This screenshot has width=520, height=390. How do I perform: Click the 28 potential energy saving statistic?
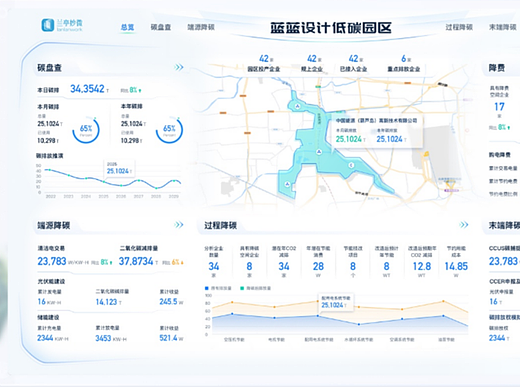pos(318,266)
